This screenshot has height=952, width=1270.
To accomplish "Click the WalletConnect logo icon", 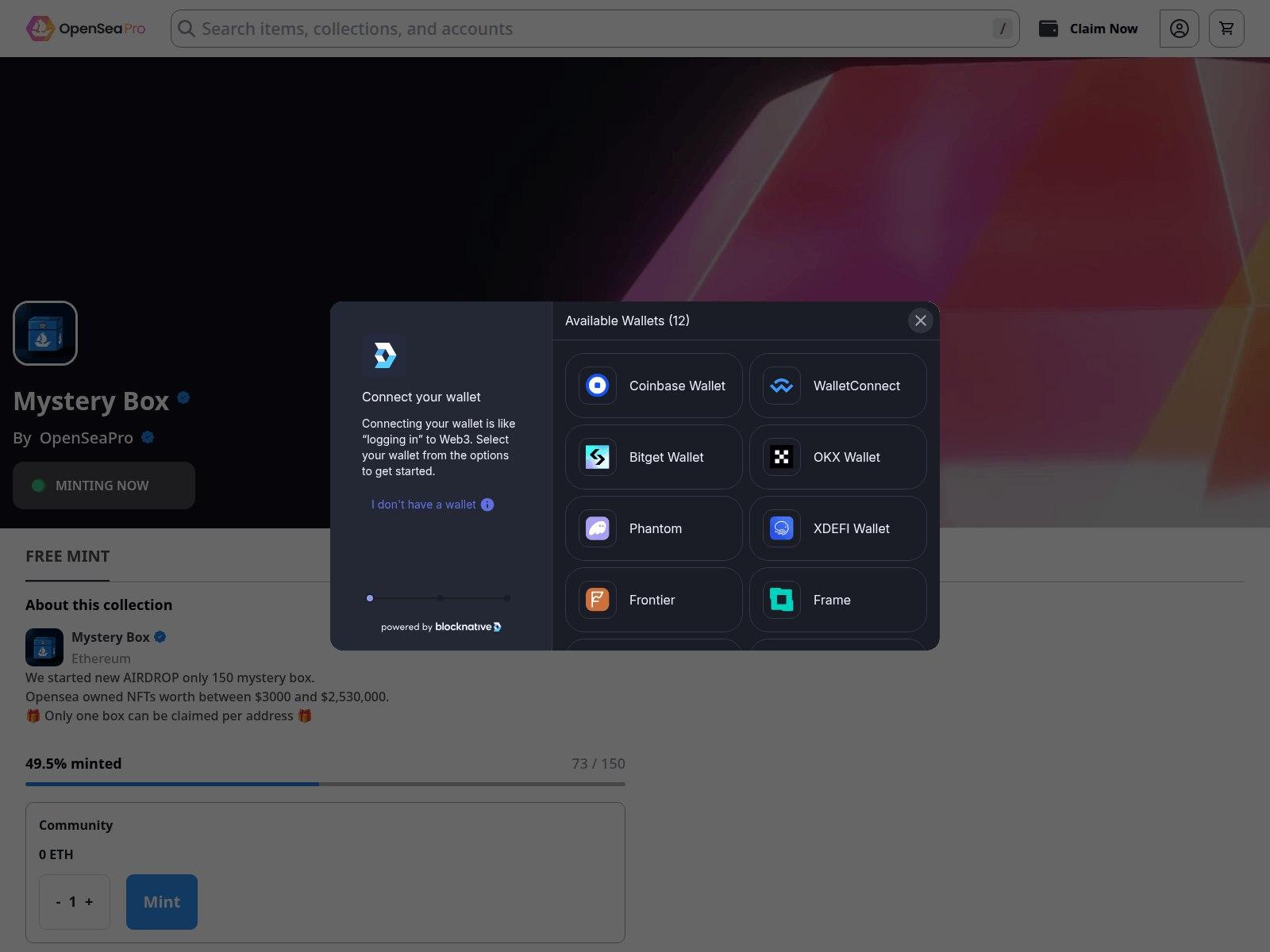I will click(782, 386).
